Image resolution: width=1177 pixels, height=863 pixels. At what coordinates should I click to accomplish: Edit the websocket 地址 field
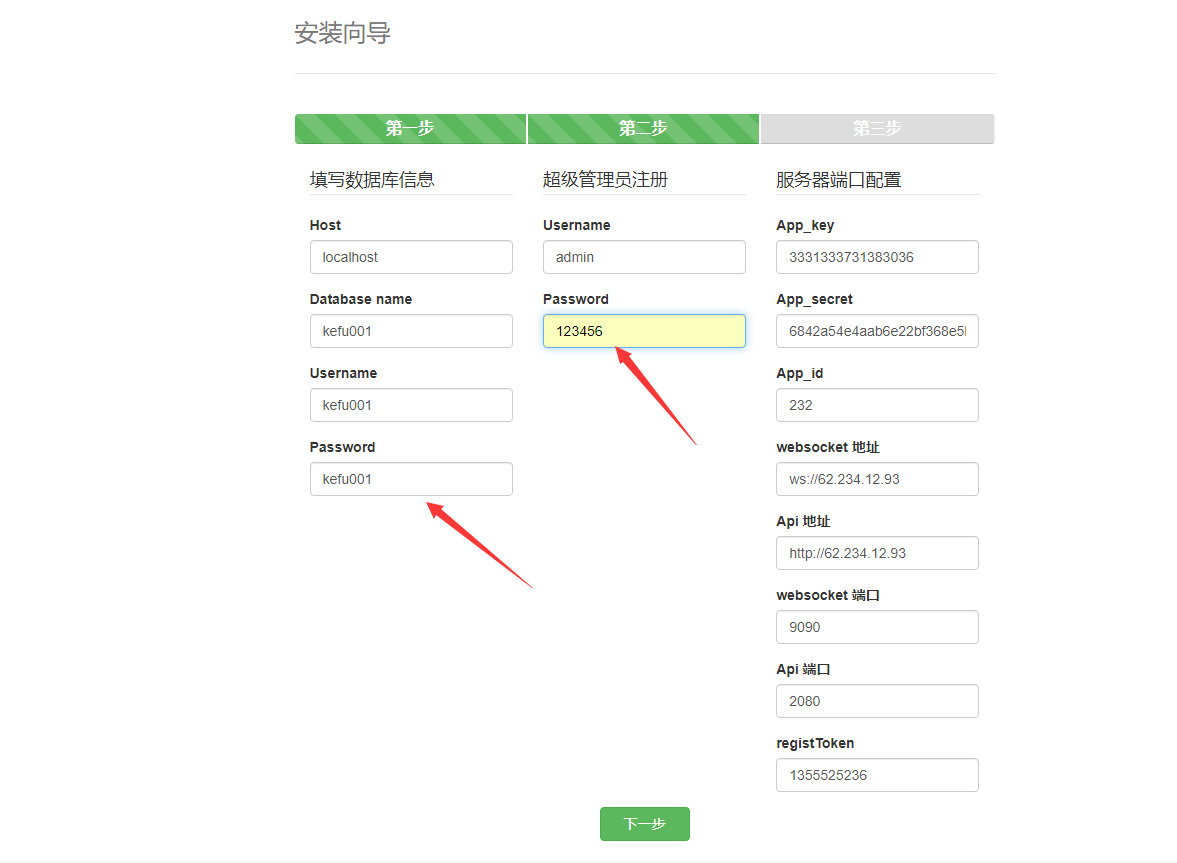(877, 479)
